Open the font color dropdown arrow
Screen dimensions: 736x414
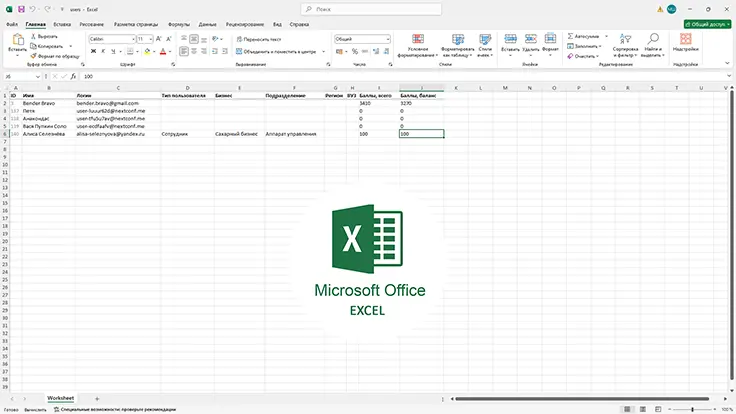169,52
